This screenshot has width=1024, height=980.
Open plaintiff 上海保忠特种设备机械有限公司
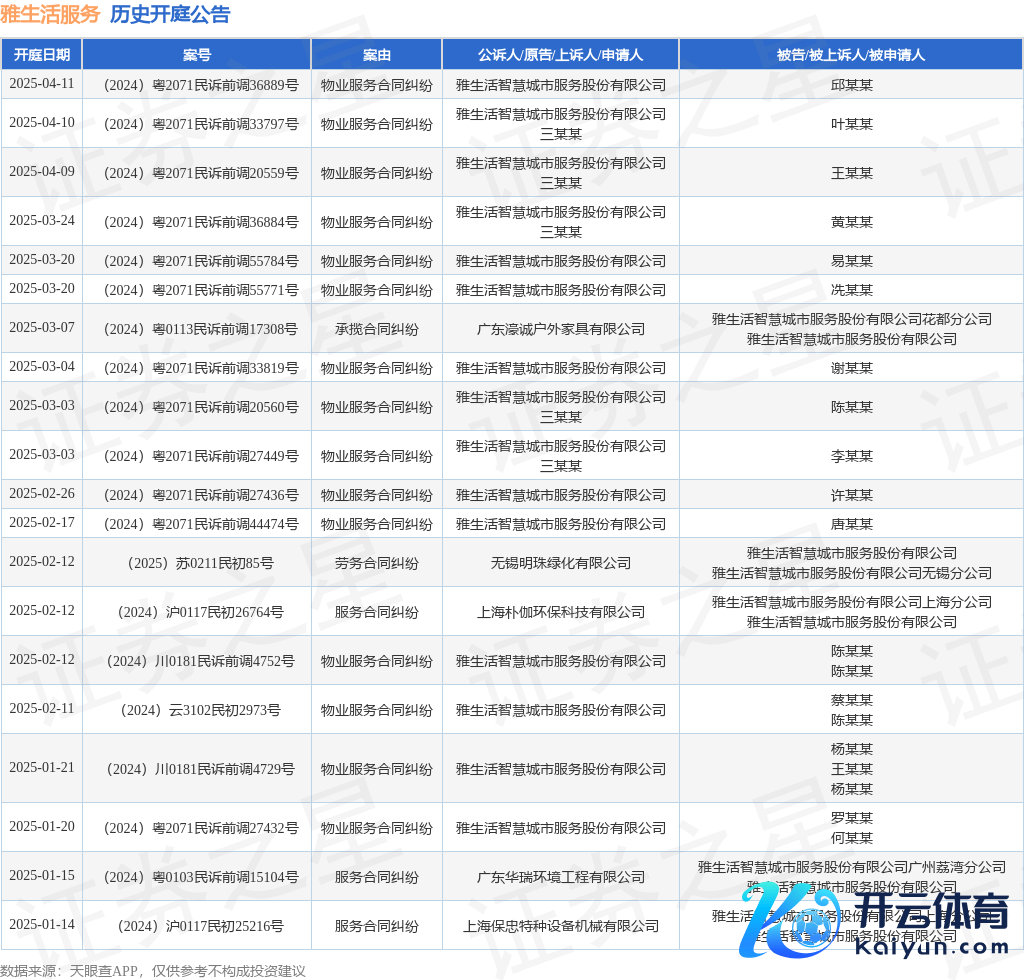pos(560,926)
